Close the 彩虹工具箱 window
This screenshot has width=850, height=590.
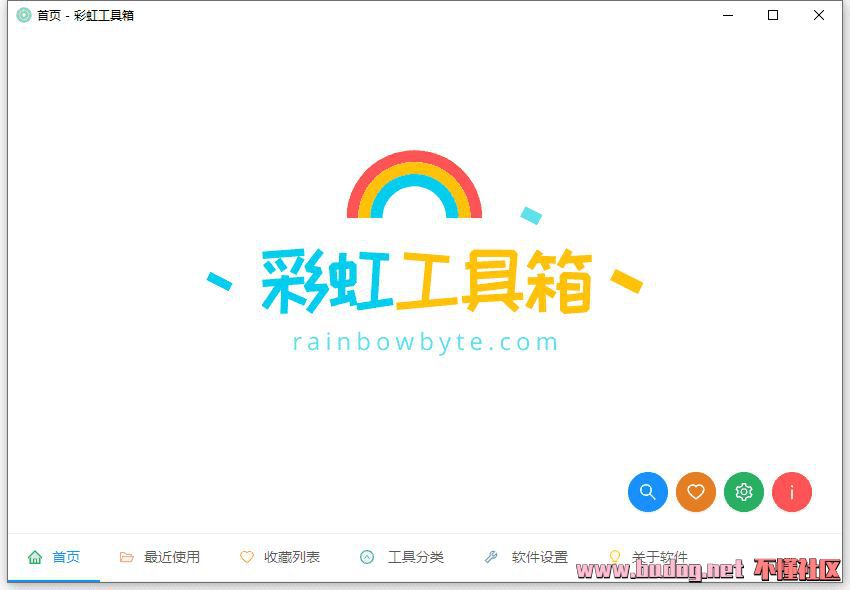(x=819, y=15)
